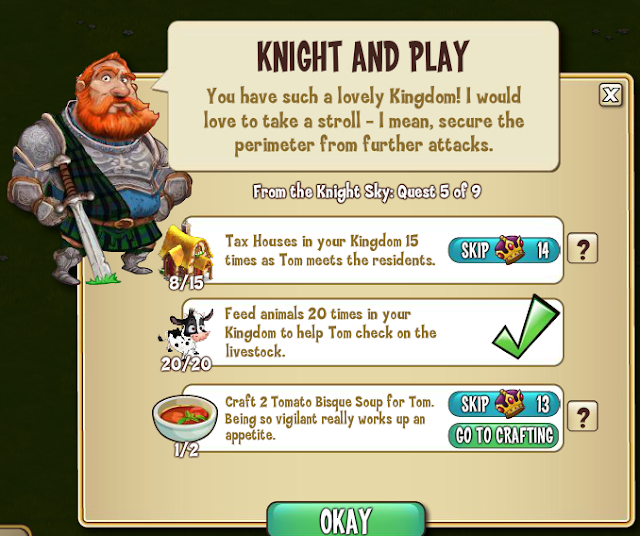Confirm the quest dialog with Okay

pyautogui.click(x=346, y=519)
